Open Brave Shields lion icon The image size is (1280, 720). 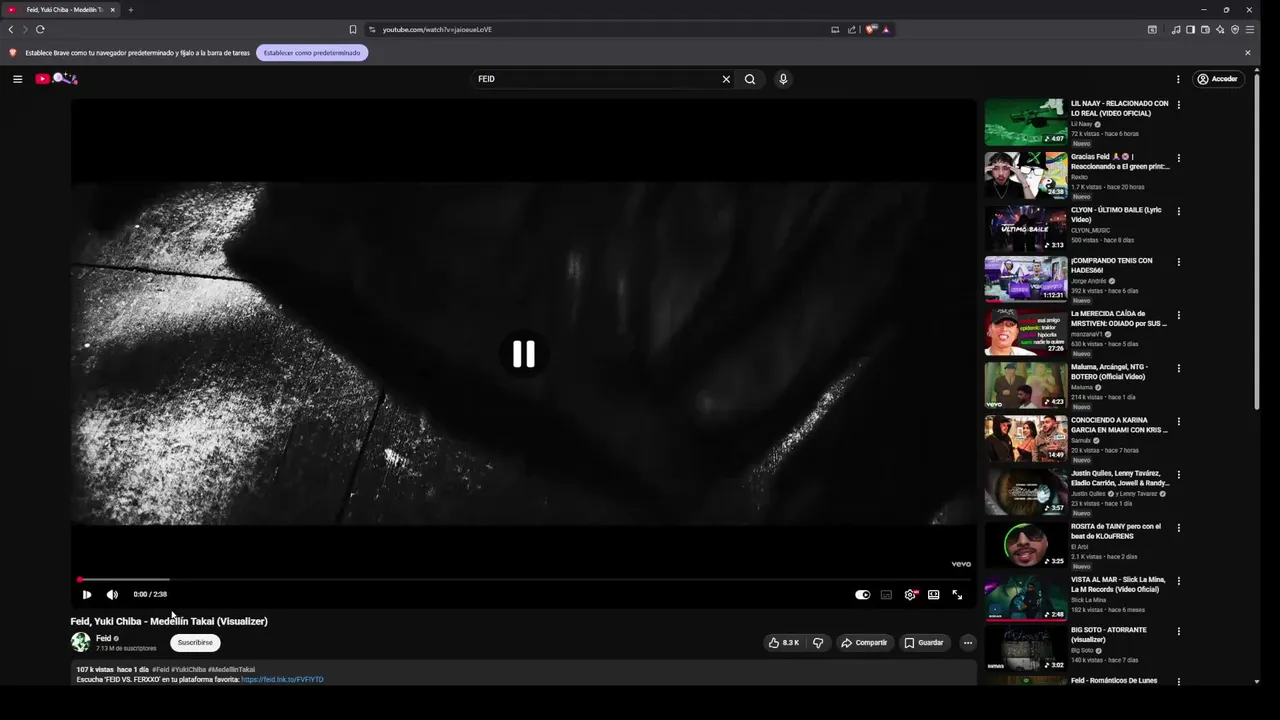click(870, 29)
